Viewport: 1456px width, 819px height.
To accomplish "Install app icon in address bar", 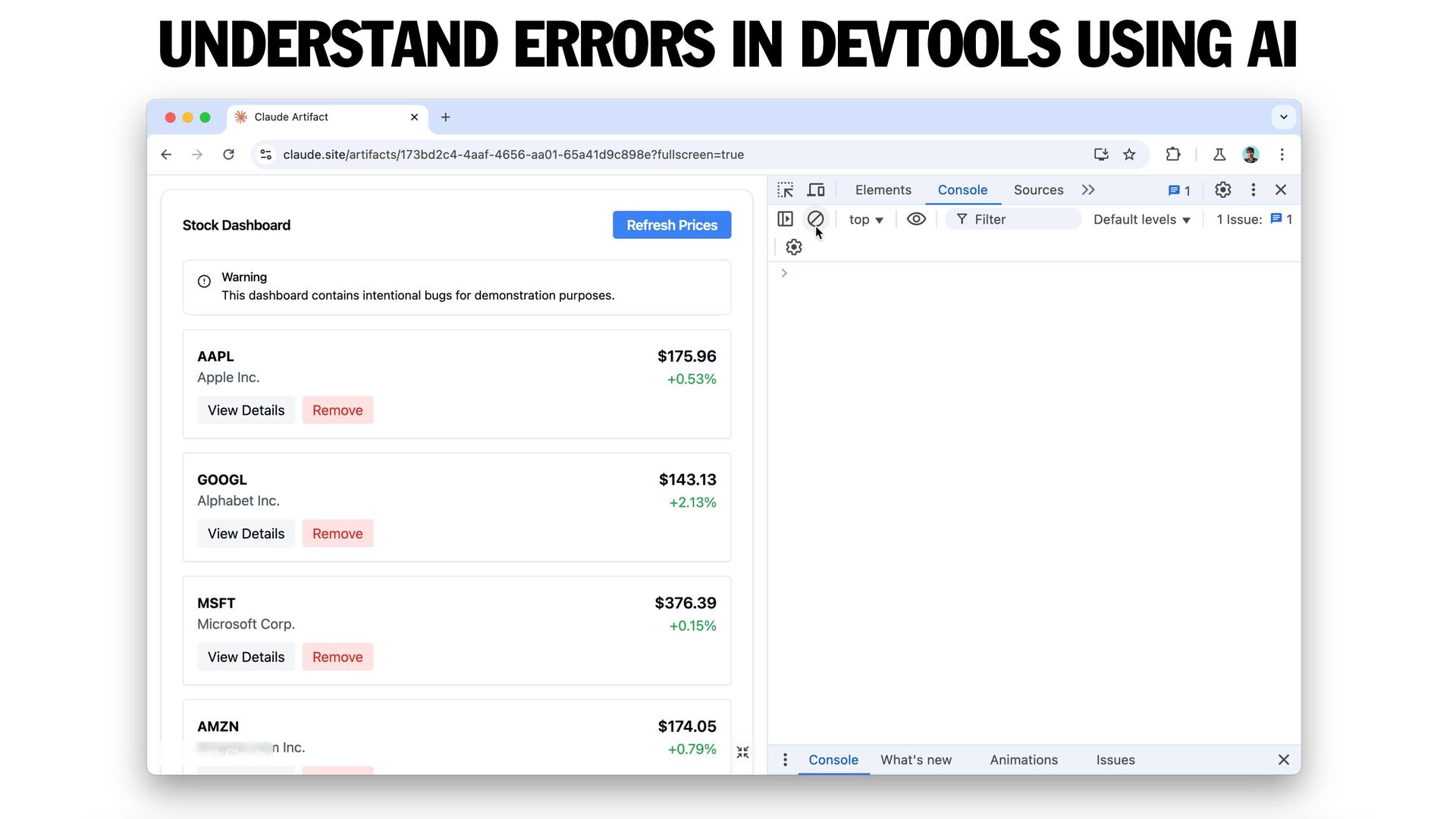I will pyautogui.click(x=1101, y=155).
